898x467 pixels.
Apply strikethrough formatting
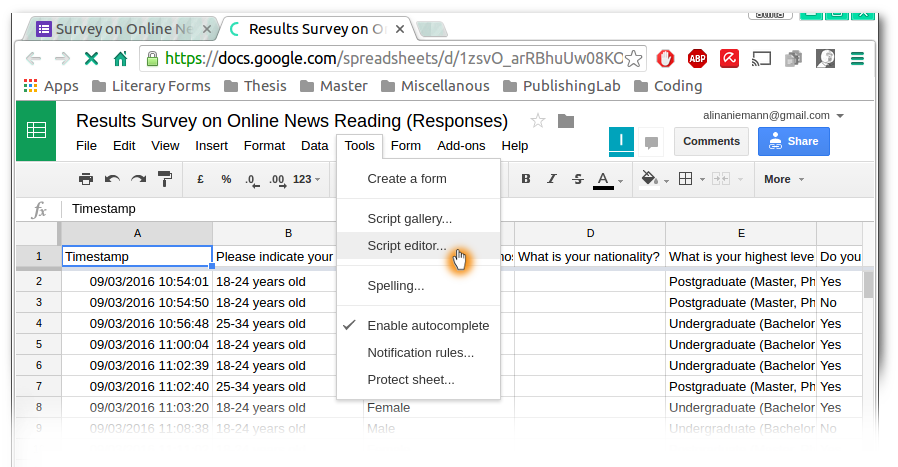coord(577,179)
